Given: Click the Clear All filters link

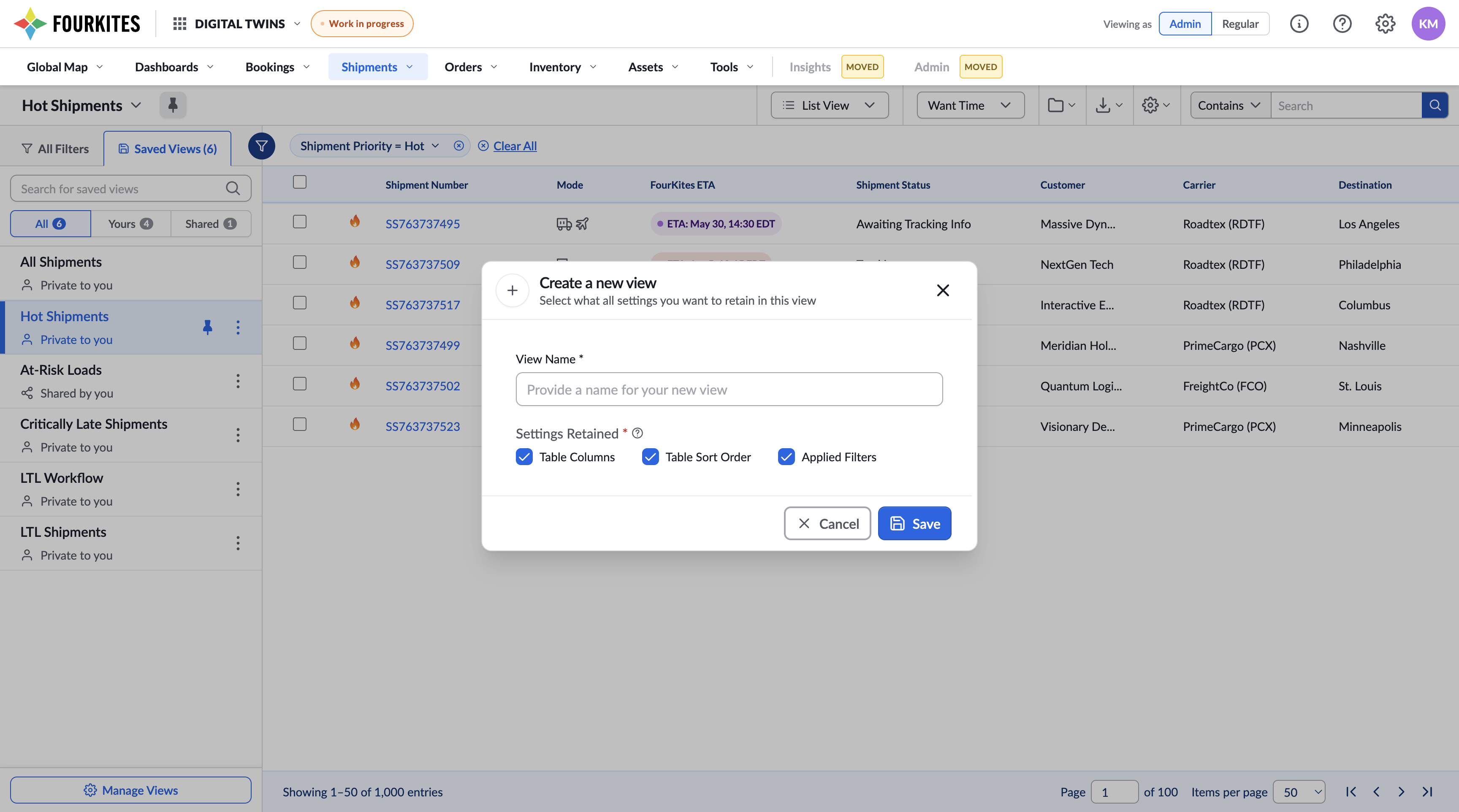Looking at the screenshot, I should (515, 146).
